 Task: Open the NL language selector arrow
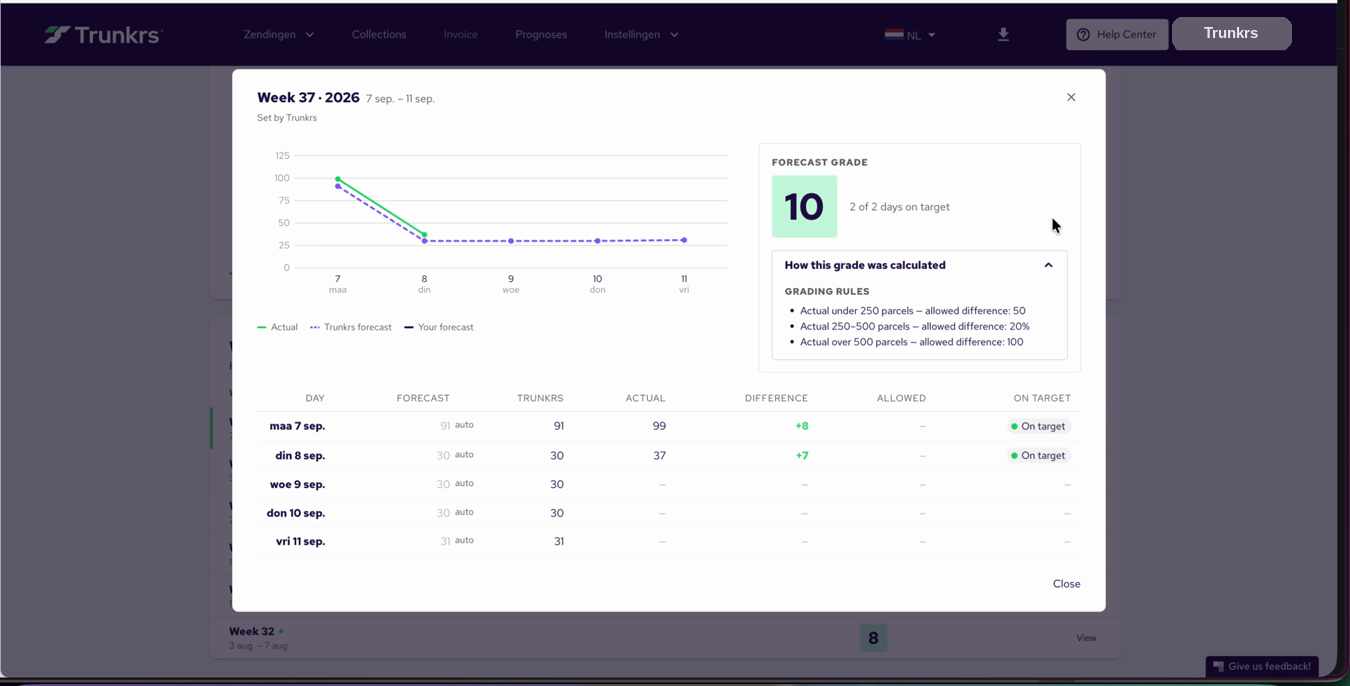pyautogui.click(x=932, y=35)
